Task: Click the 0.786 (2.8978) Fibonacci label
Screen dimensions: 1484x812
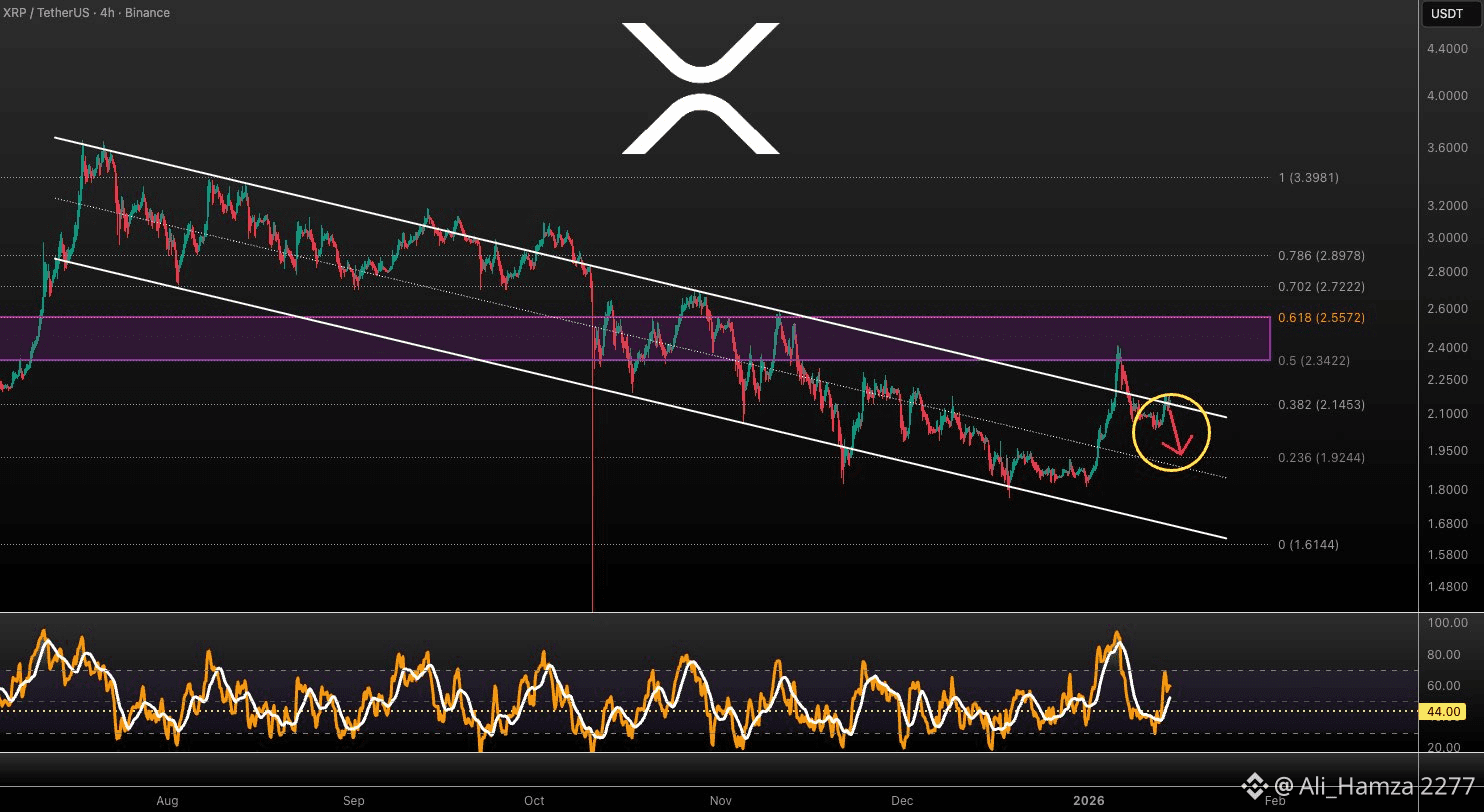Action: [1321, 256]
